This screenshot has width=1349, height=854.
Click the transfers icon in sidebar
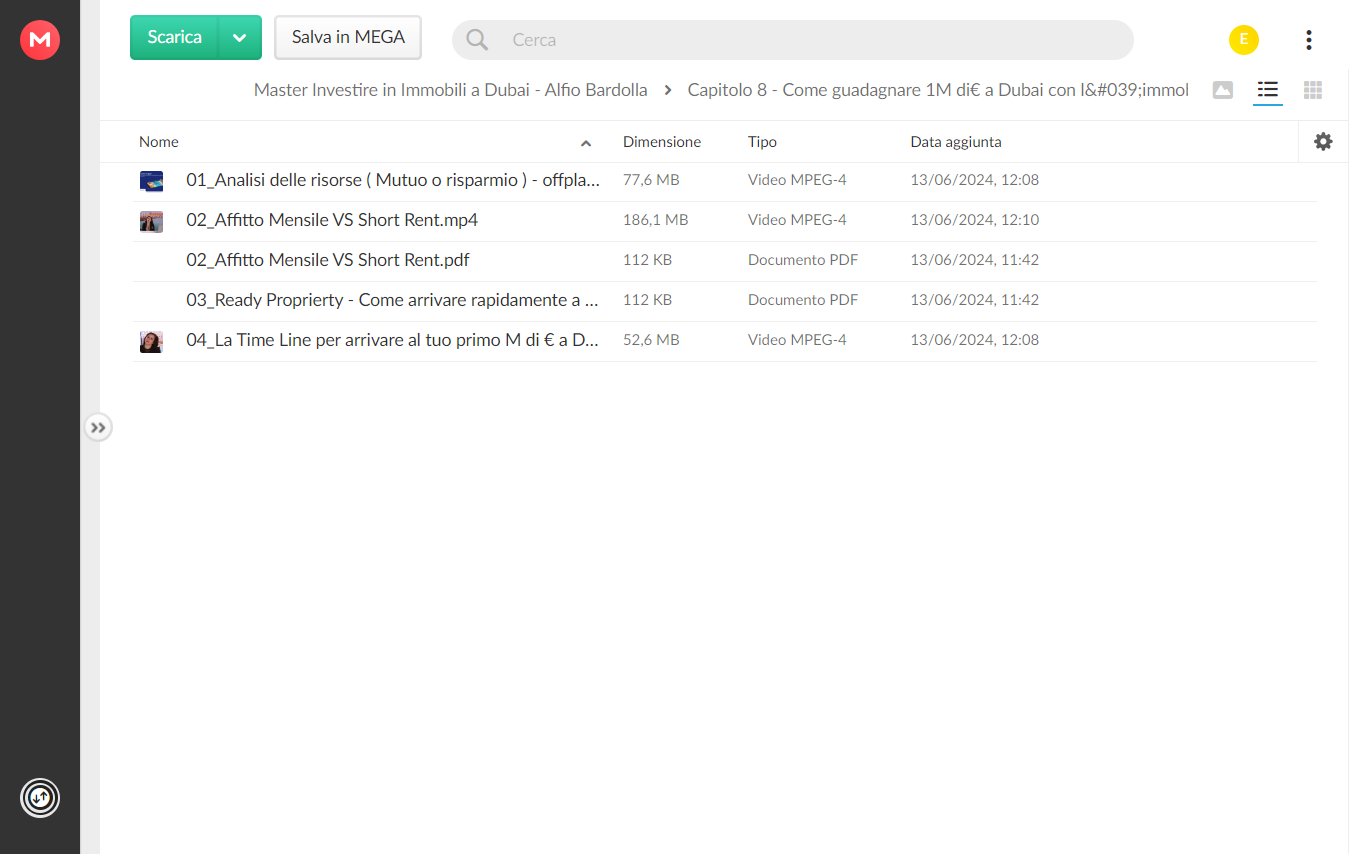tap(40, 798)
